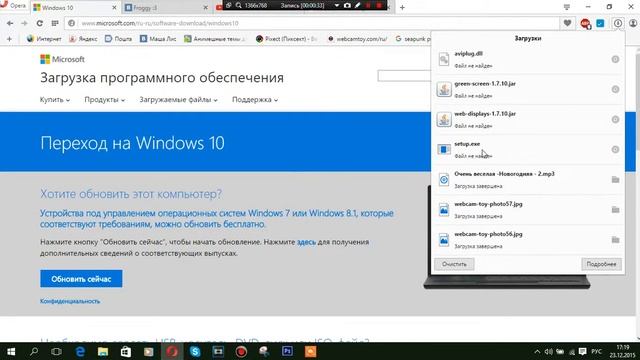Show webcam-toy-photo57.jpg in folder
Screen dimensions: 640x360
pyautogui.click(x=615, y=210)
